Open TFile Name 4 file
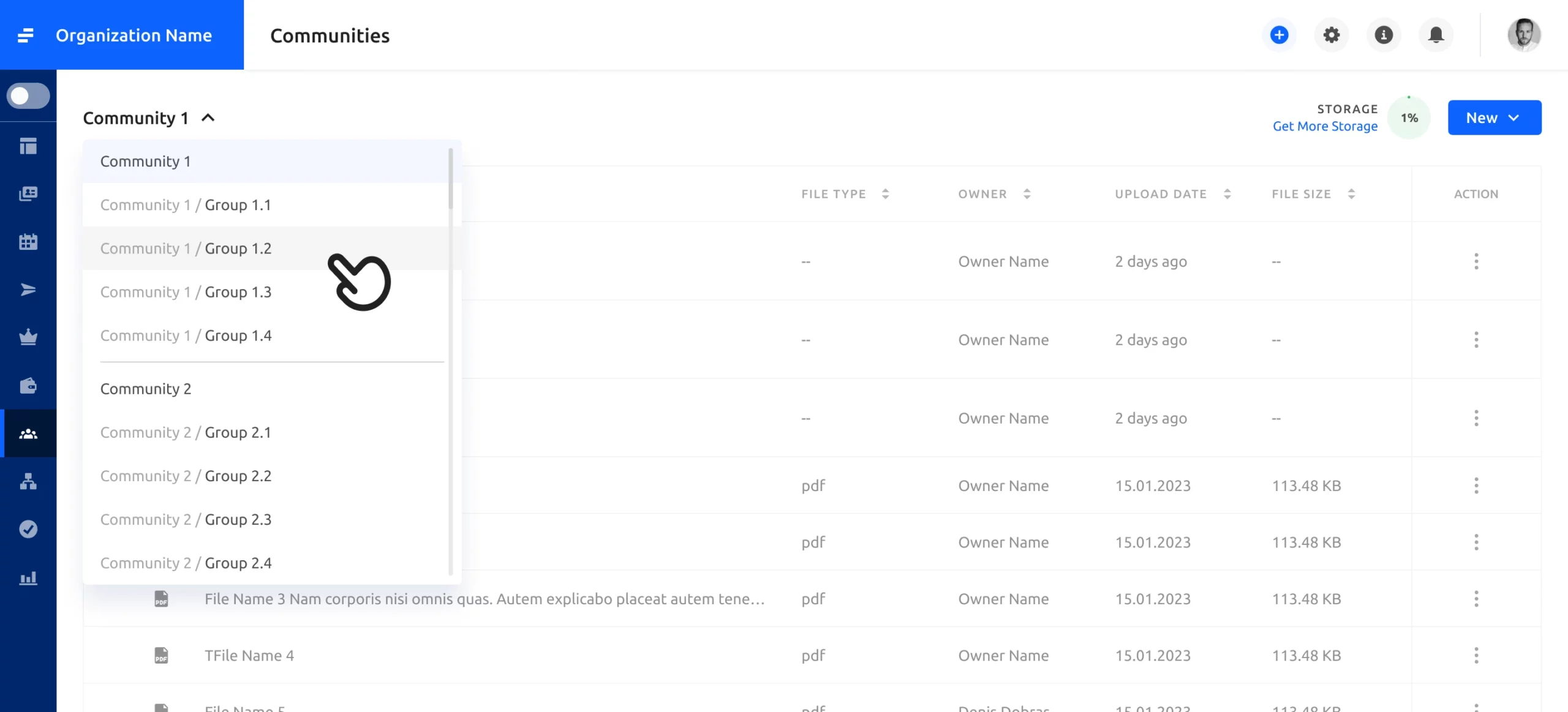Image resolution: width=1568 pixels, height=712 pixels. click(249, 656)
